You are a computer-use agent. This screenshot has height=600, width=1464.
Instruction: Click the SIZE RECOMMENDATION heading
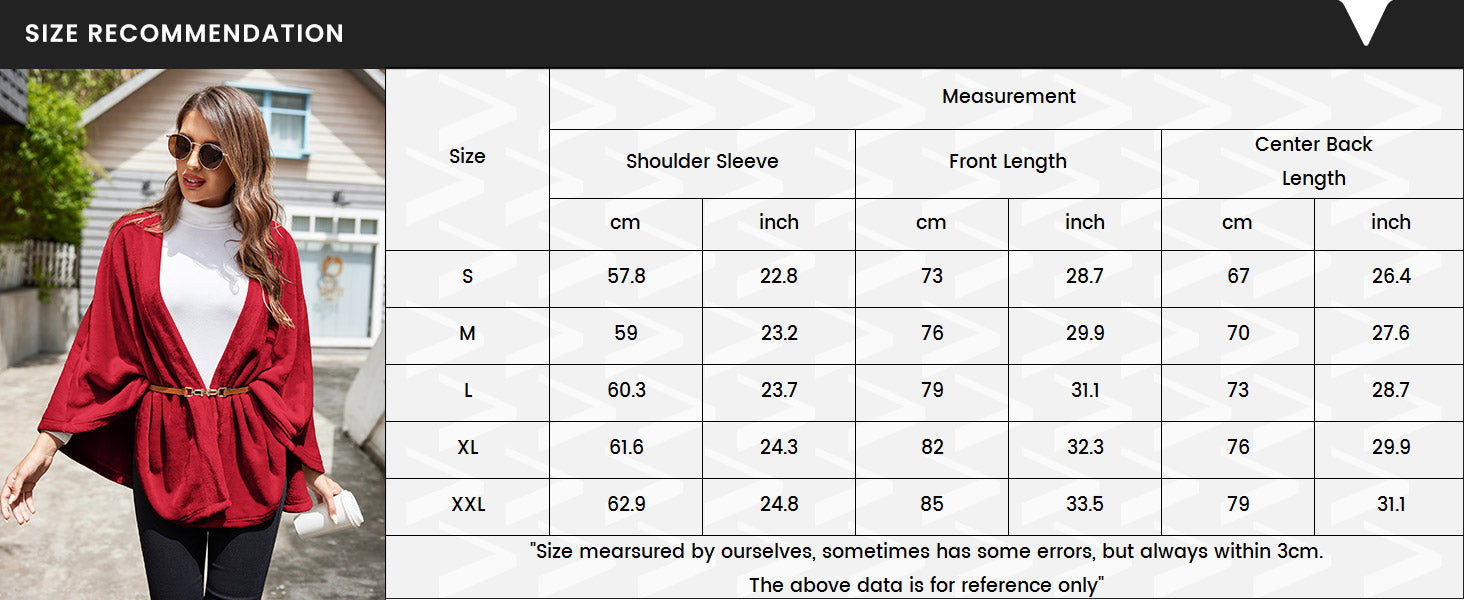pyautogui.click(x=184, y=33)
